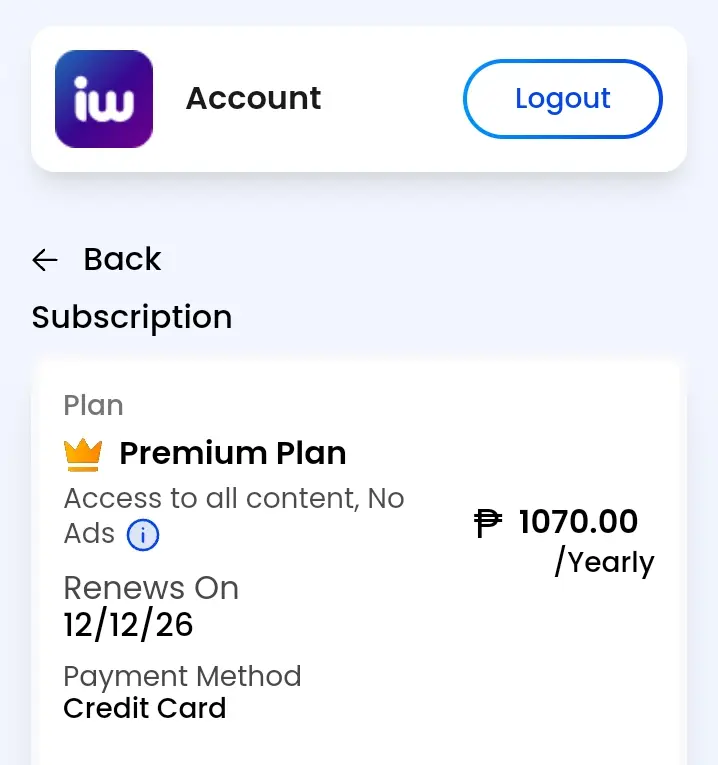The width and height of the screenshot is (718, 765).
Task: Click the Account header title
Action: [x=253, y=99]
